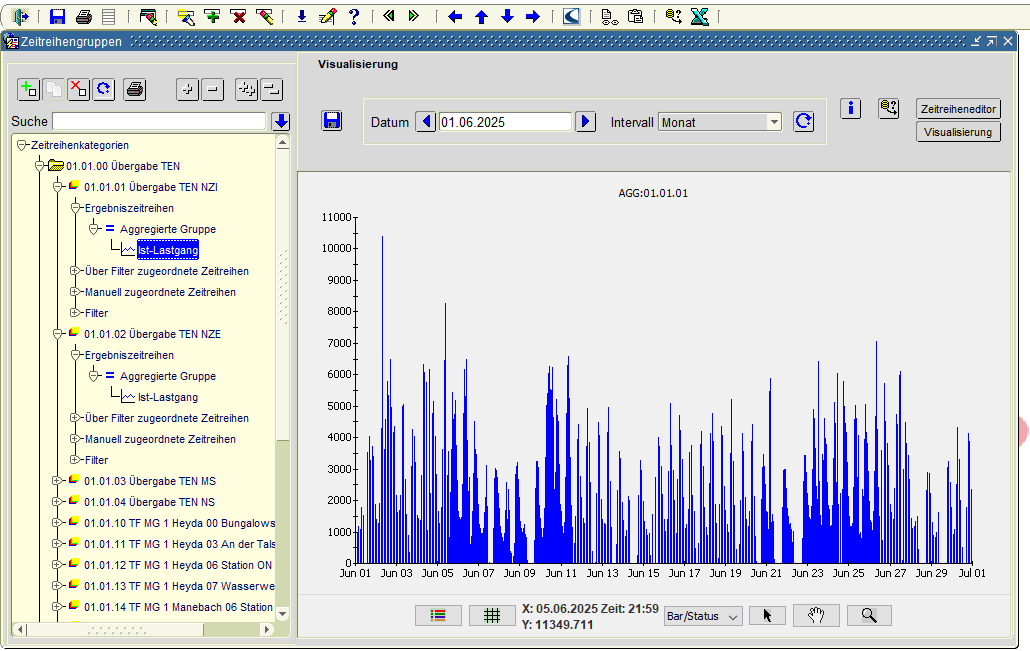Click the Visualisierung button
This screenshot has height=651, width=1030.
pyautogui.click(x=958, y=132)
